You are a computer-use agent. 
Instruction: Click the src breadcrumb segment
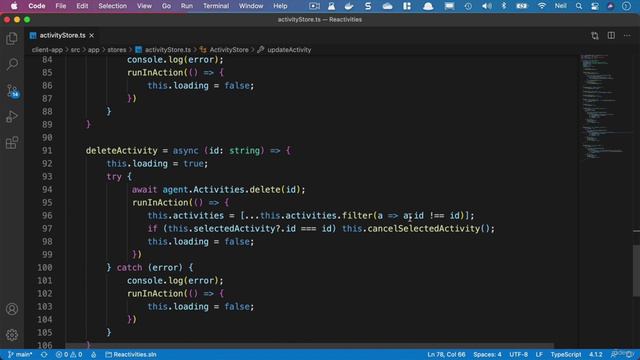76,50
